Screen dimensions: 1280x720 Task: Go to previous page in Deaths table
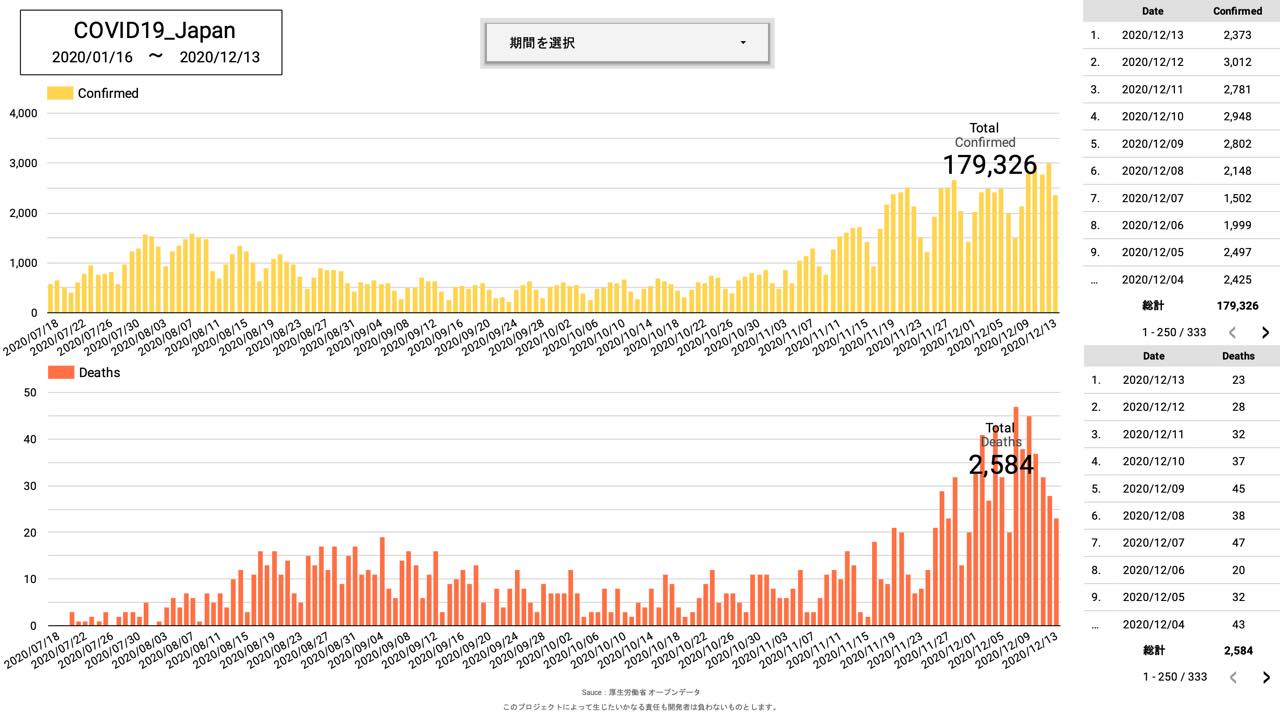click(1233, 677)
